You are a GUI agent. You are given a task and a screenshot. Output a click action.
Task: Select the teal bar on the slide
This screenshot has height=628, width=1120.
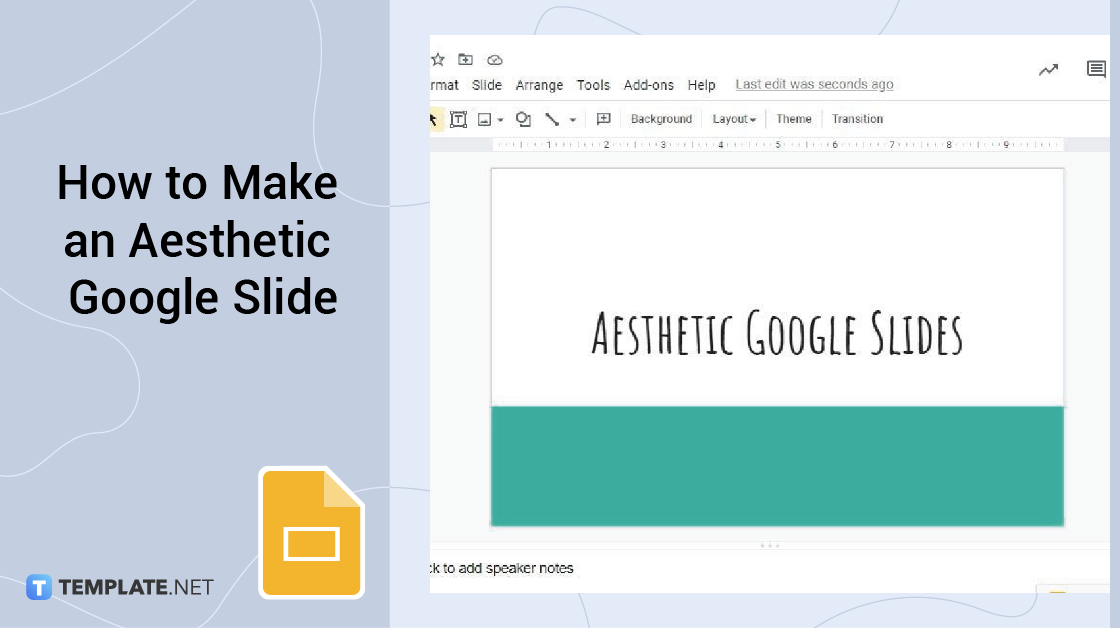(777, 465)
